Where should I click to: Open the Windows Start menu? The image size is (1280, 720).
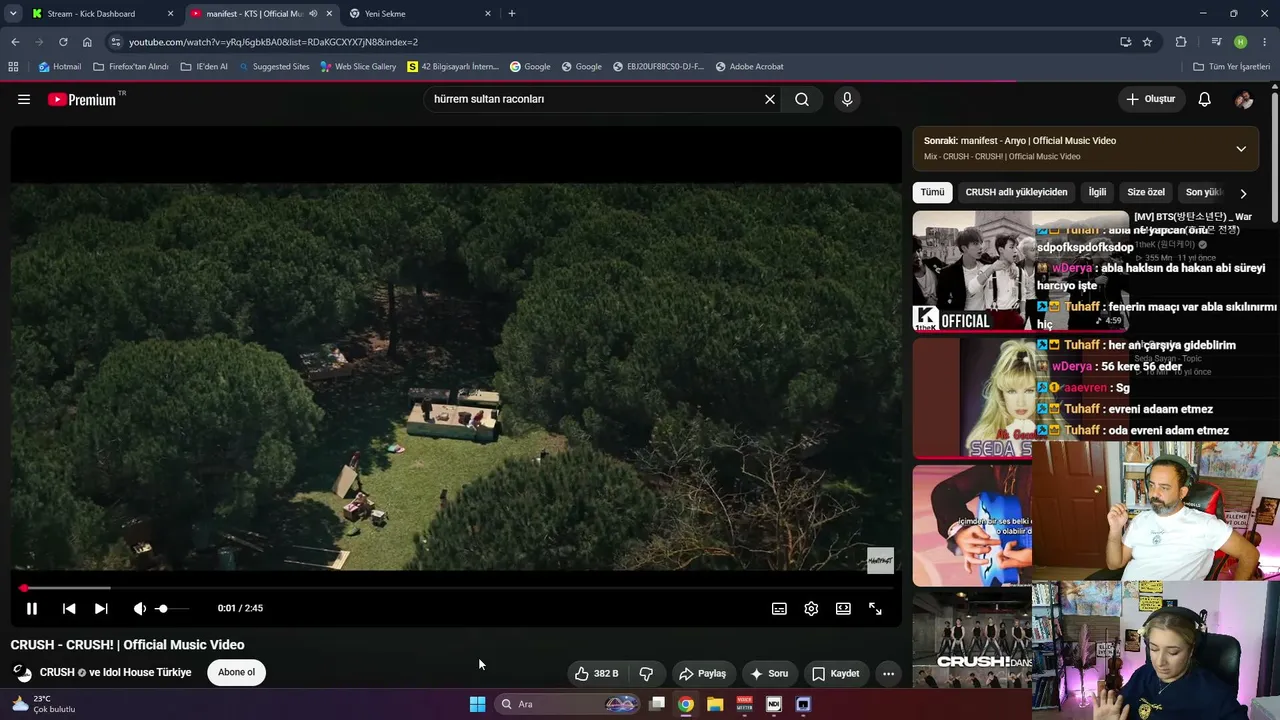[478, 704]
